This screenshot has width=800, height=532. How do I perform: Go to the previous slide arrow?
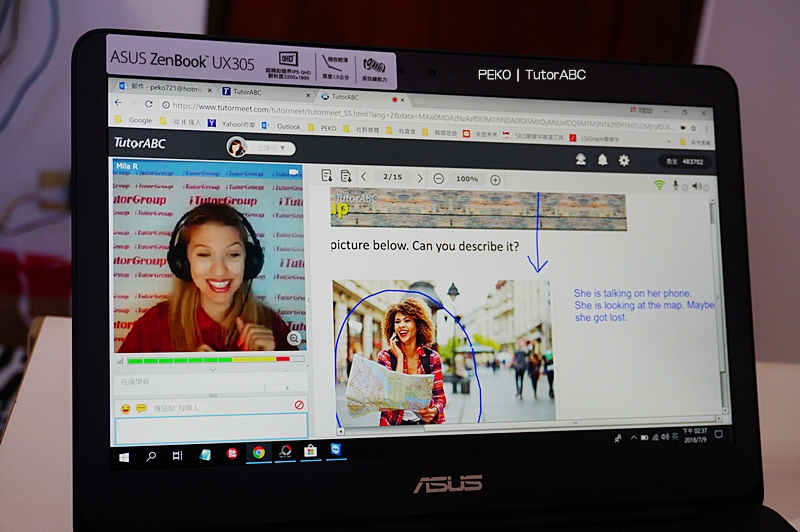(x=364, y=176)
